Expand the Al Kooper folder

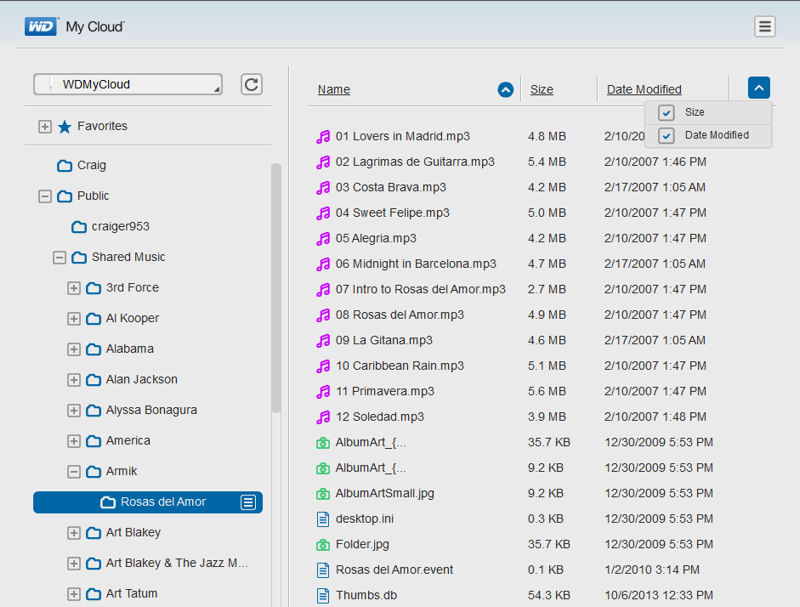[x=74, y=318]
